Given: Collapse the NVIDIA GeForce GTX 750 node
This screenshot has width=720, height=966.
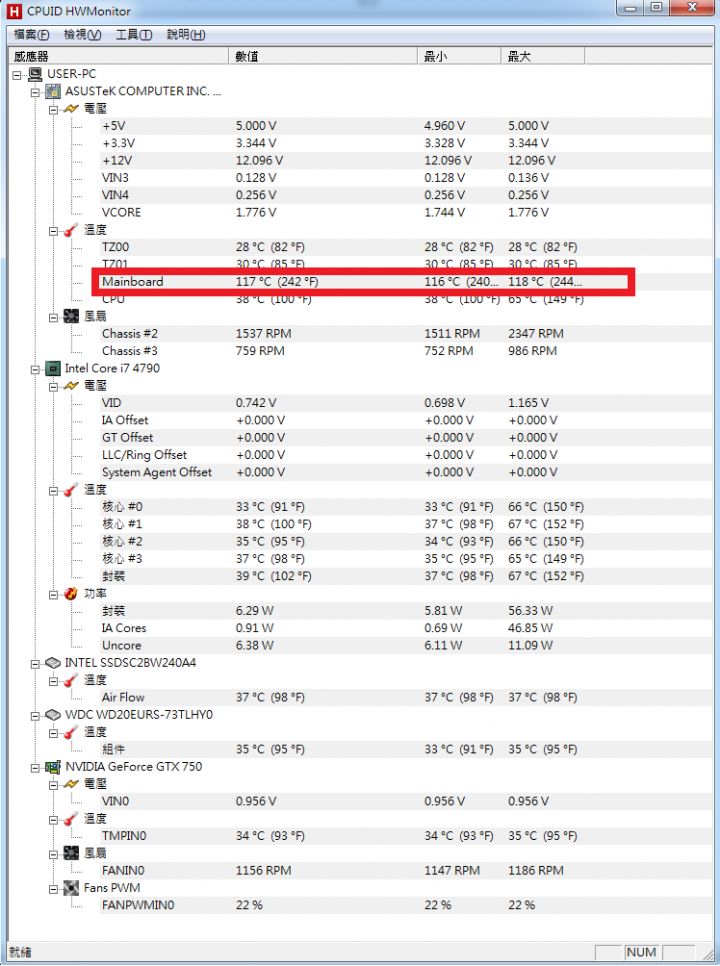Looking at the screenshot, I should (x=35, y=768).
